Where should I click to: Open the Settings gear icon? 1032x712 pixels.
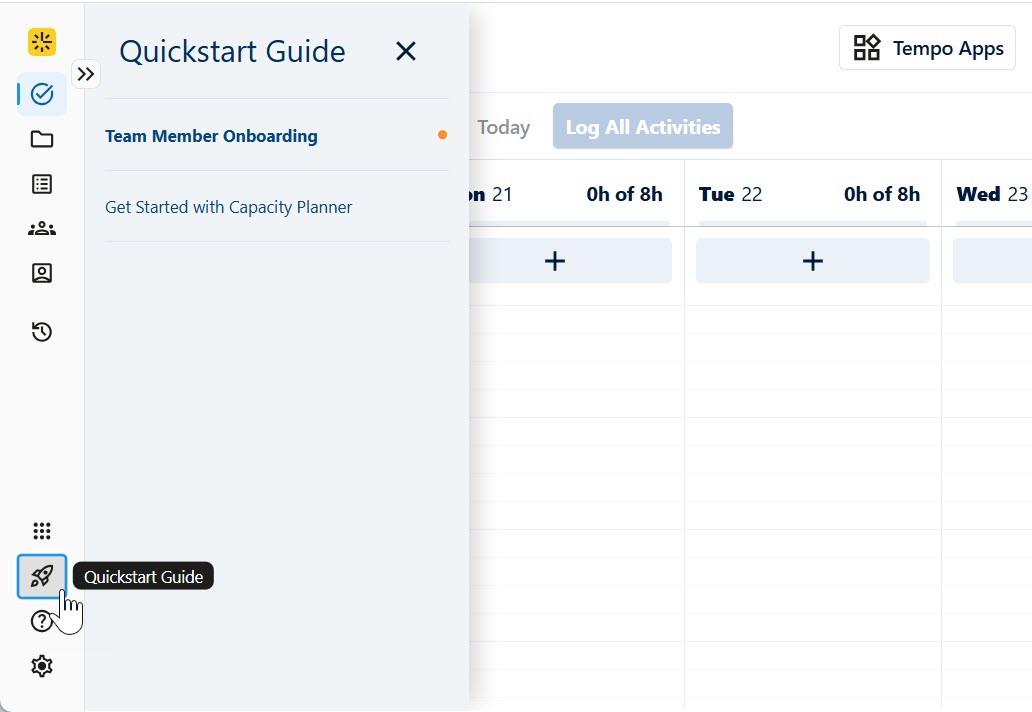41,665
